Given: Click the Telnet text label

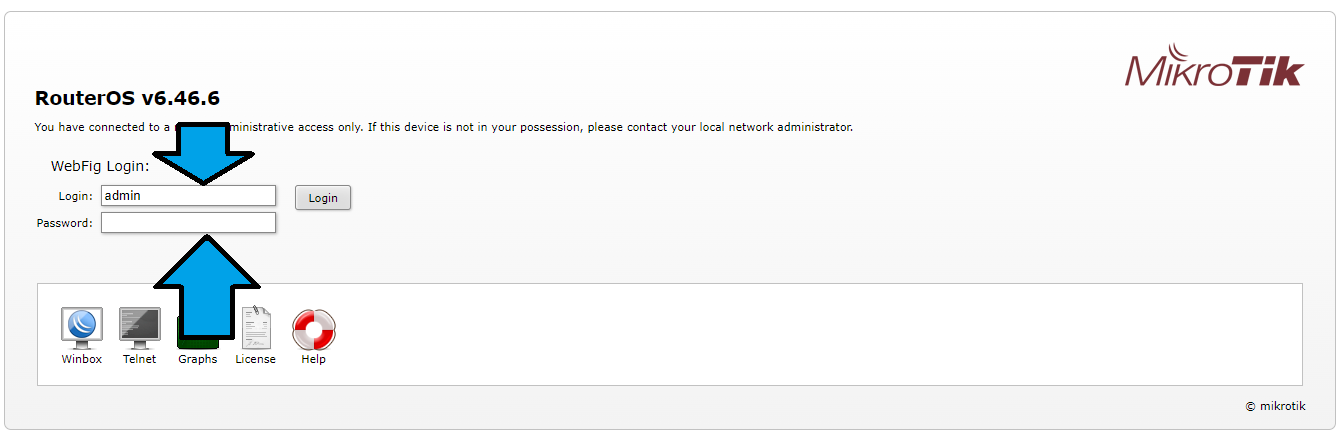Looking at the screenshot, I should point(139,359).
